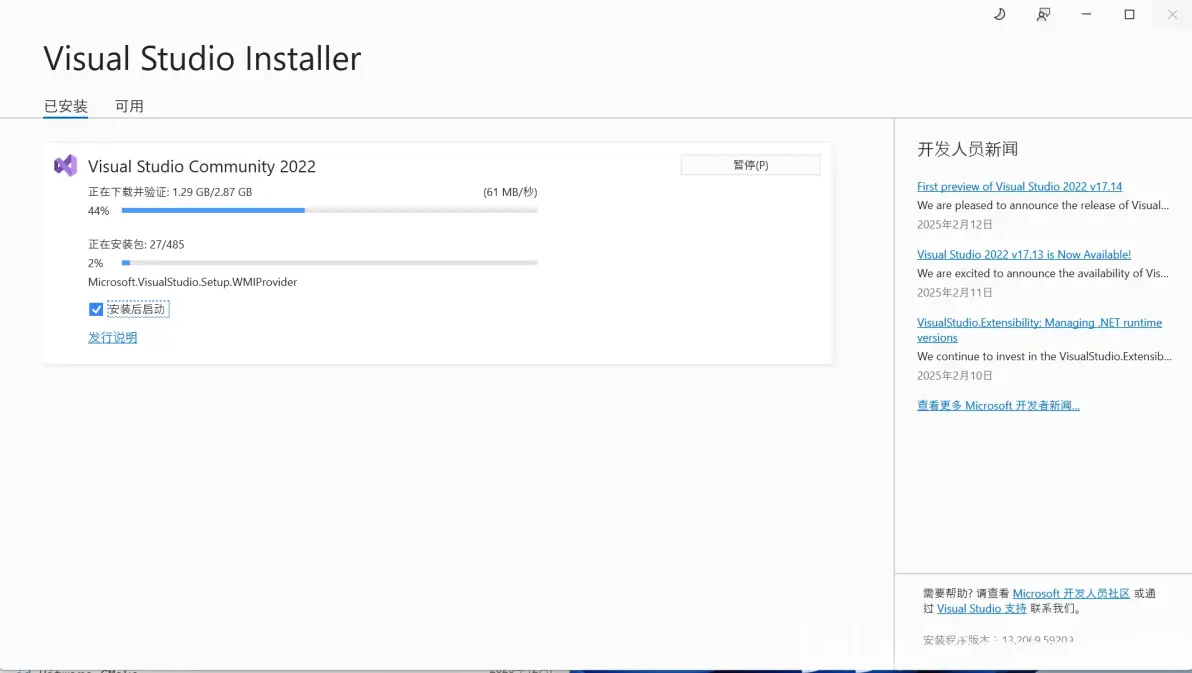1192x673 pixels.
Task: Switch to the 已安装 tab
Action: pos(65,106)
